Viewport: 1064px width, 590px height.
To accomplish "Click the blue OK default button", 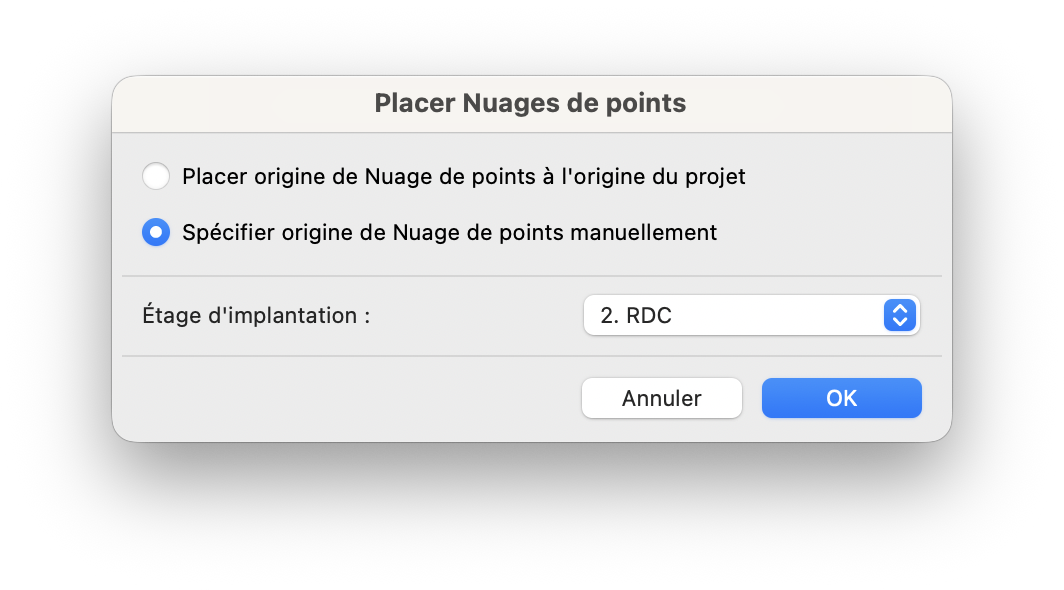I will 841,398.
